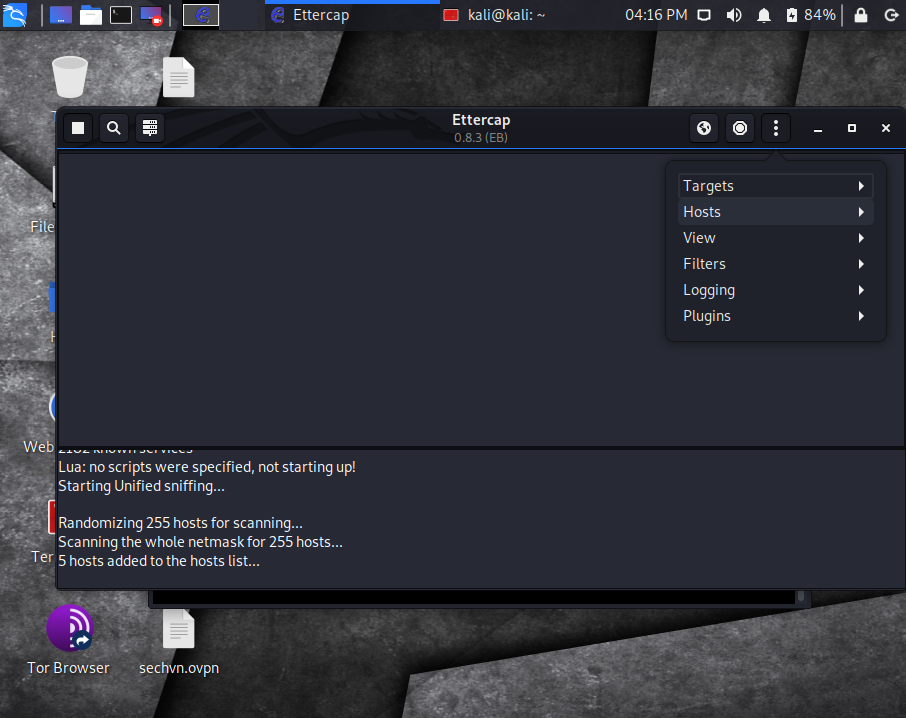Open the Filters submenu
Viewport: 906px width, 718px height.
(x=775, y=264)
